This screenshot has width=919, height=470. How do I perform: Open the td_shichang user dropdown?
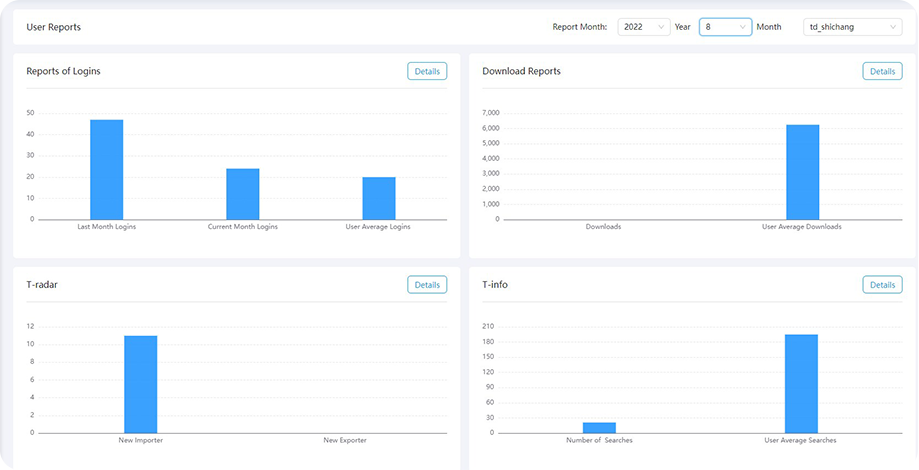852,27
